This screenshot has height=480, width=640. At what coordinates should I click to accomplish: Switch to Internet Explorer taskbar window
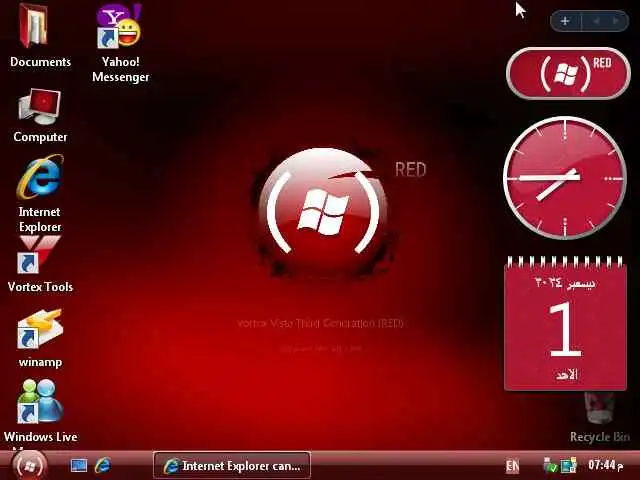pyautogui.click(x=232, y=465)
